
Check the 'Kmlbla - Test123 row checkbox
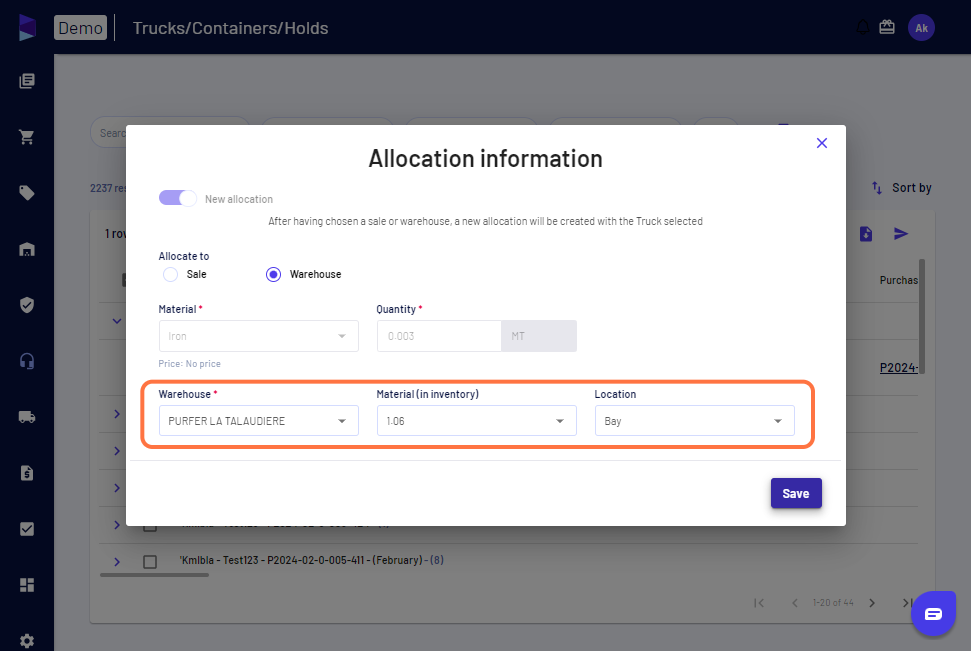[x=150, y=562]
